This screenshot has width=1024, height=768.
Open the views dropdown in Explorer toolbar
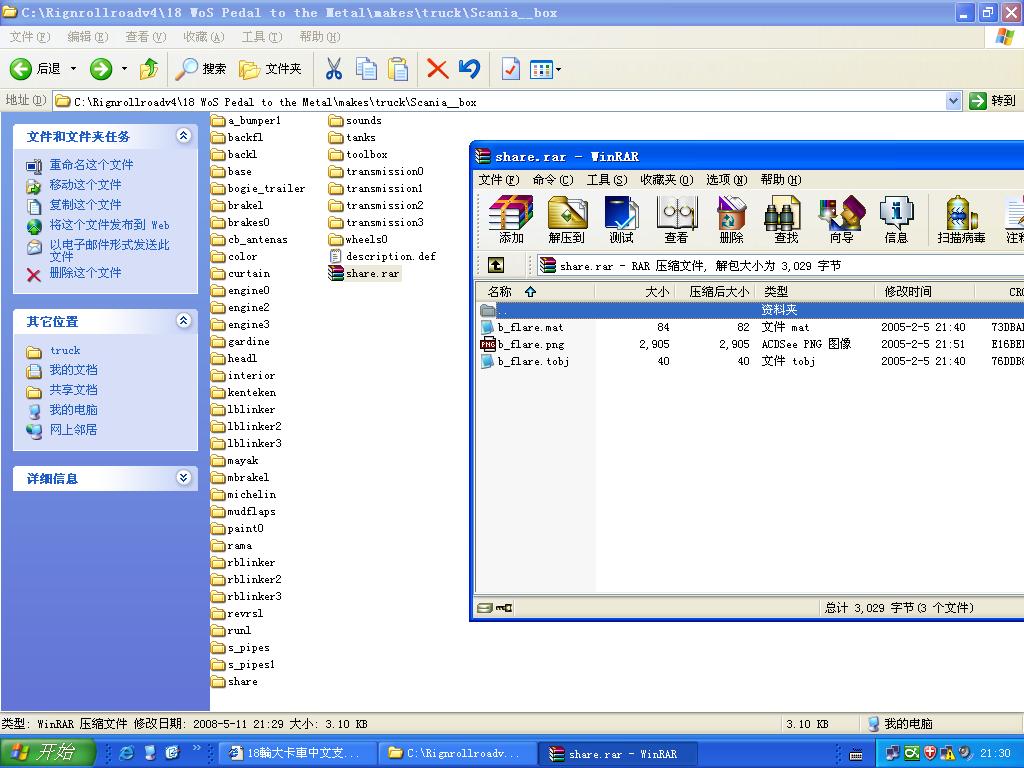pos(545,69)
